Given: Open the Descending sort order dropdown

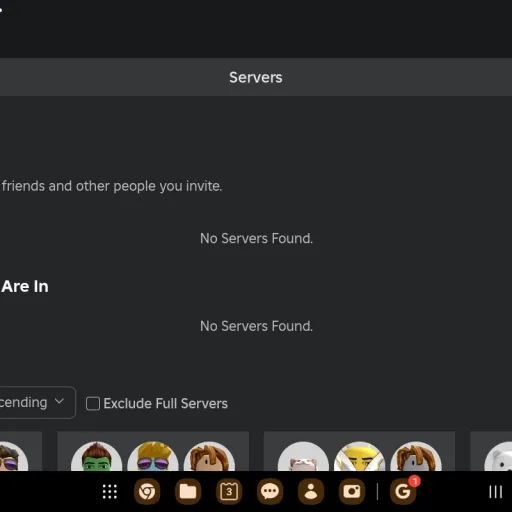Looking at the screenshot, I should point(36,402).
